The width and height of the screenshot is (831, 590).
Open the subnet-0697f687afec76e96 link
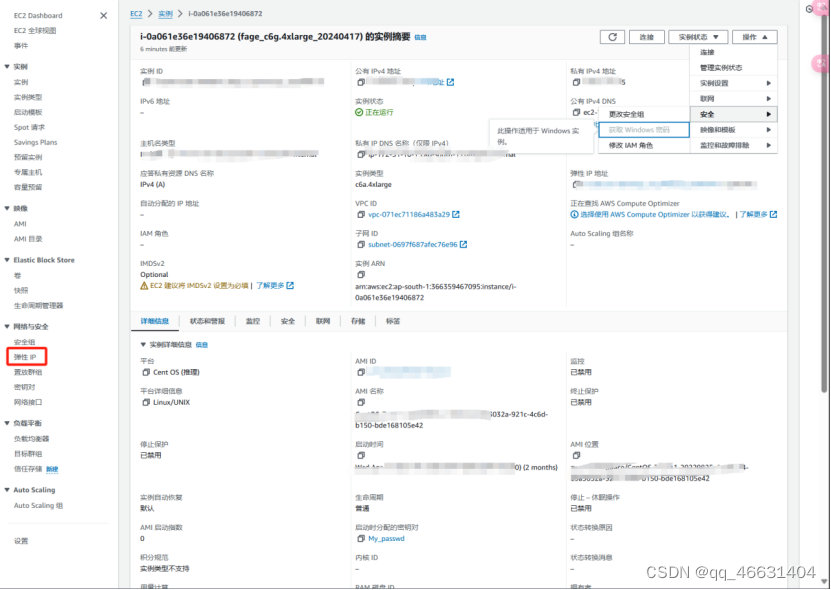tap(412, 244)
